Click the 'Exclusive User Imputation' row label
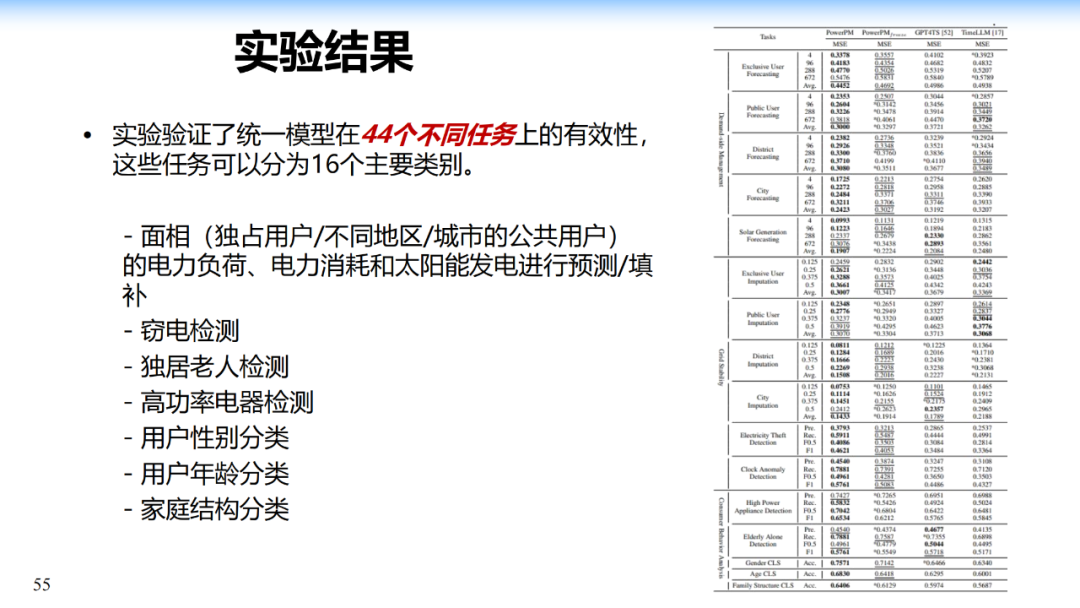 tap(762, 277)
